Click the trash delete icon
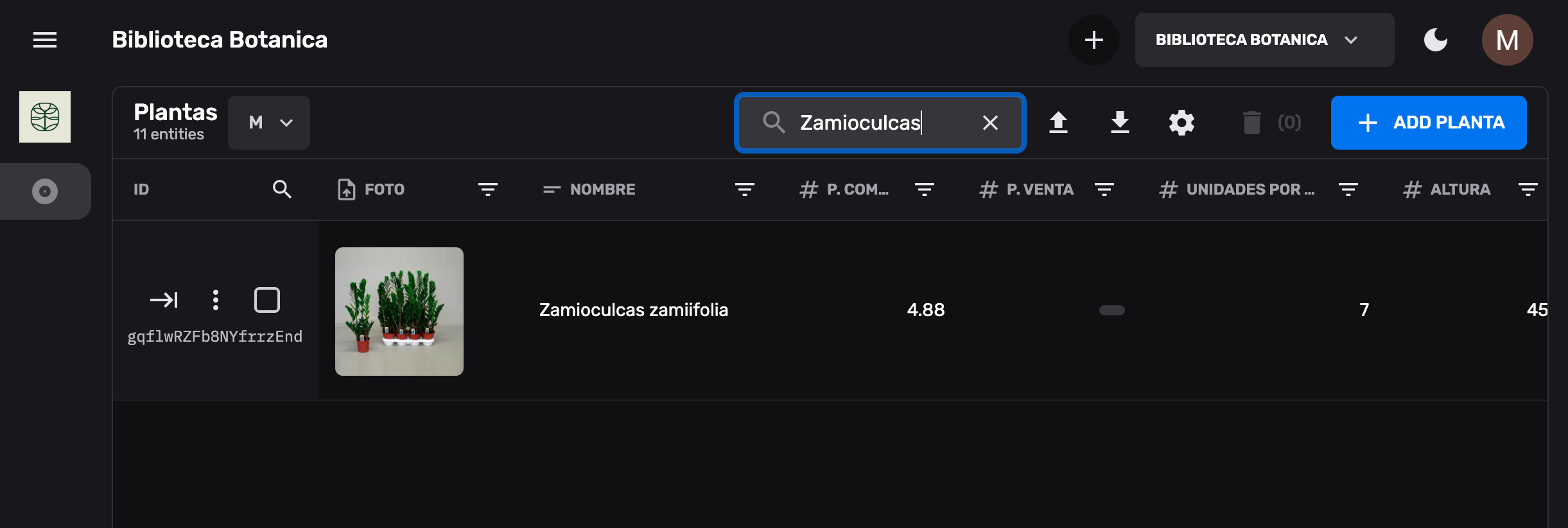Image resolution: width=1568 pixels, height=528 pixels. pyautogui.click(x=1250, y=122)
